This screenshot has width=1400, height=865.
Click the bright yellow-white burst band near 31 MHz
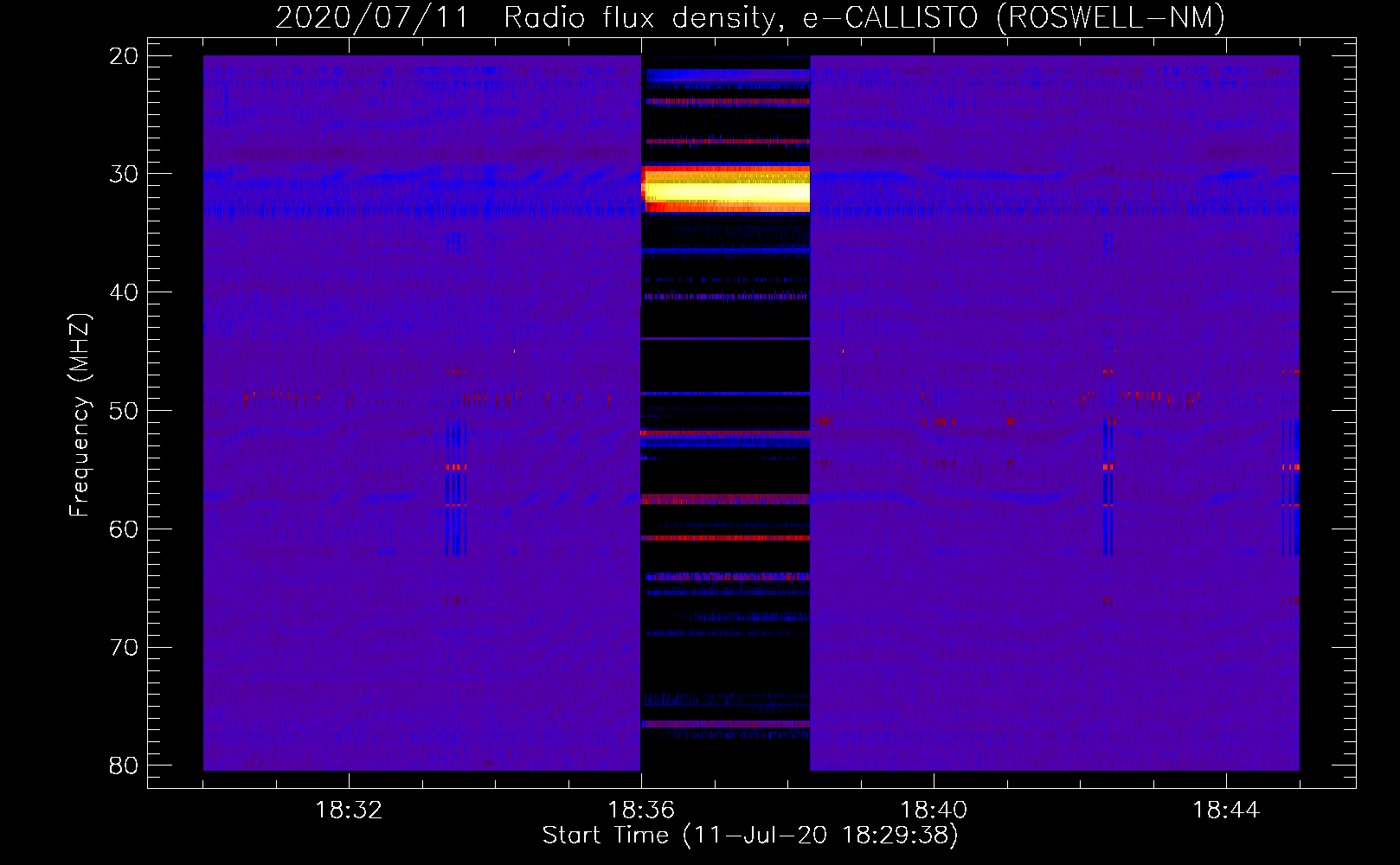pos(725,189)
